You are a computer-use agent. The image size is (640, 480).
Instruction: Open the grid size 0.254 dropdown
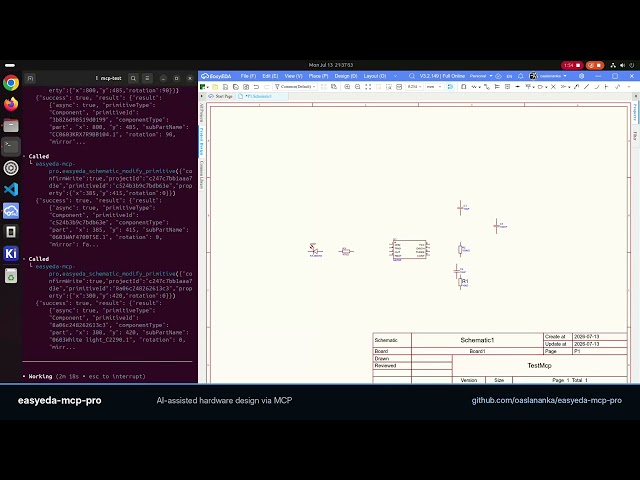pos(414,87)
